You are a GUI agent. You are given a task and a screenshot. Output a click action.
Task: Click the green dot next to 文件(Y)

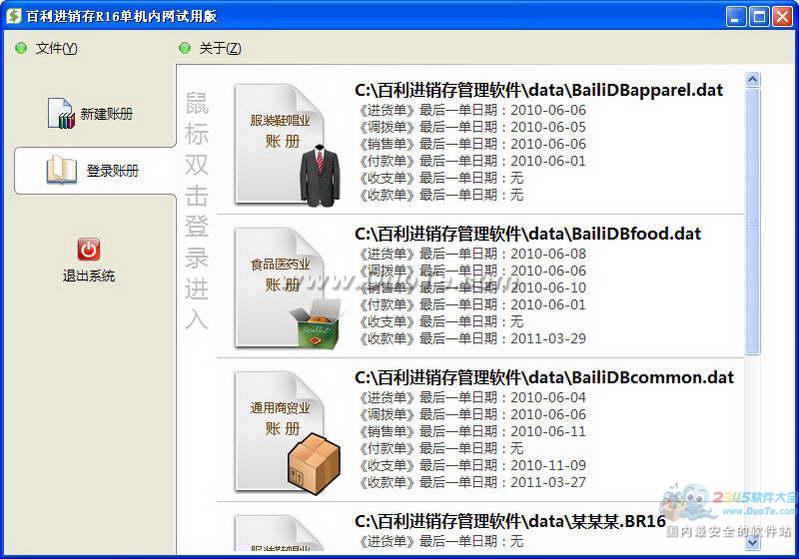[21, 48]
